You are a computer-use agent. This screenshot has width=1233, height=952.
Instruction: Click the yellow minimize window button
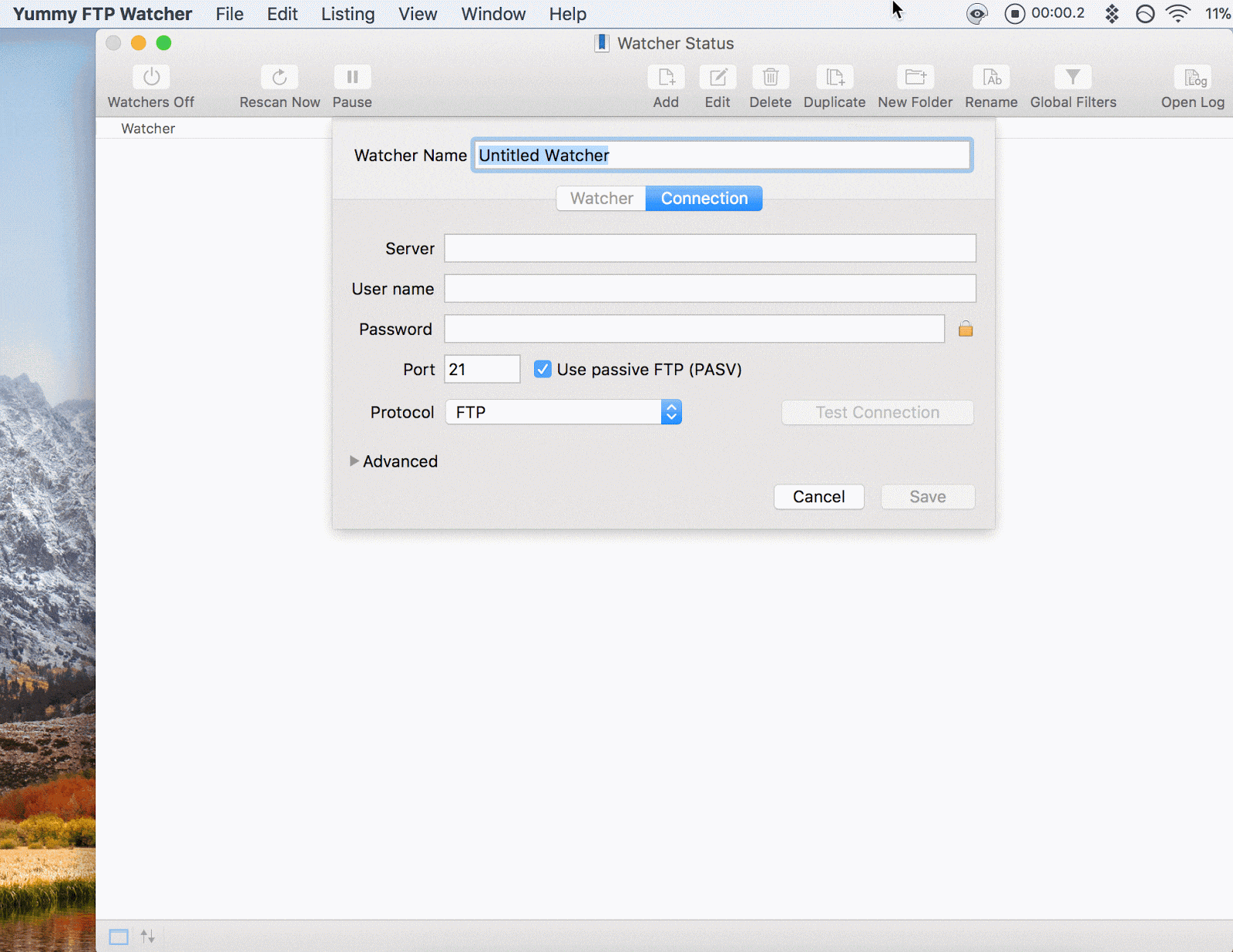point(139,43)
